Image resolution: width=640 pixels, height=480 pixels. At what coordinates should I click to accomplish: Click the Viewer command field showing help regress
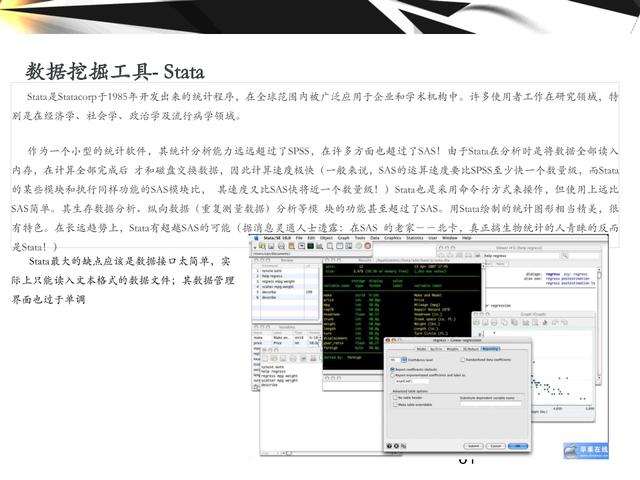click(520, 256)
